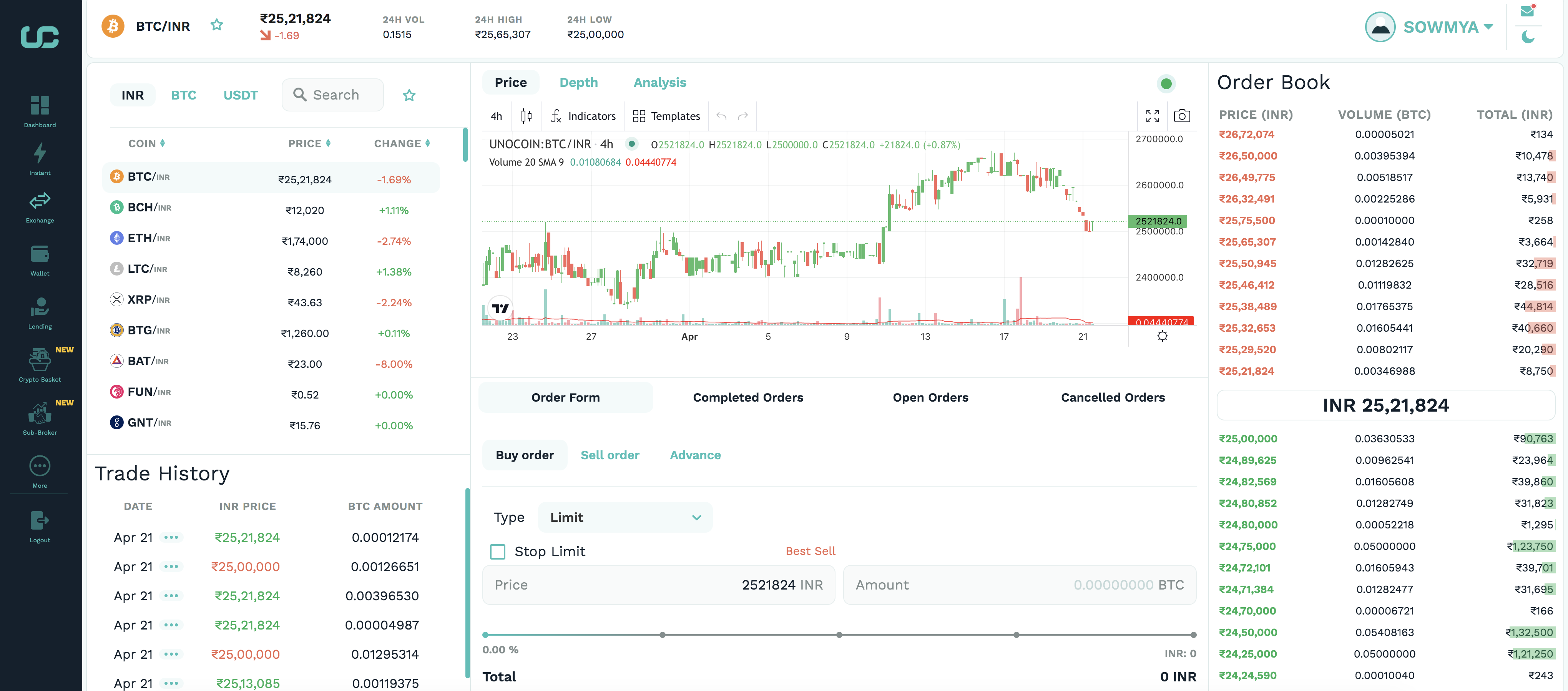The width and height of the screenshot is (1568, 691).
Task: Change the 4h chart interval
Action: coord(496,116)
